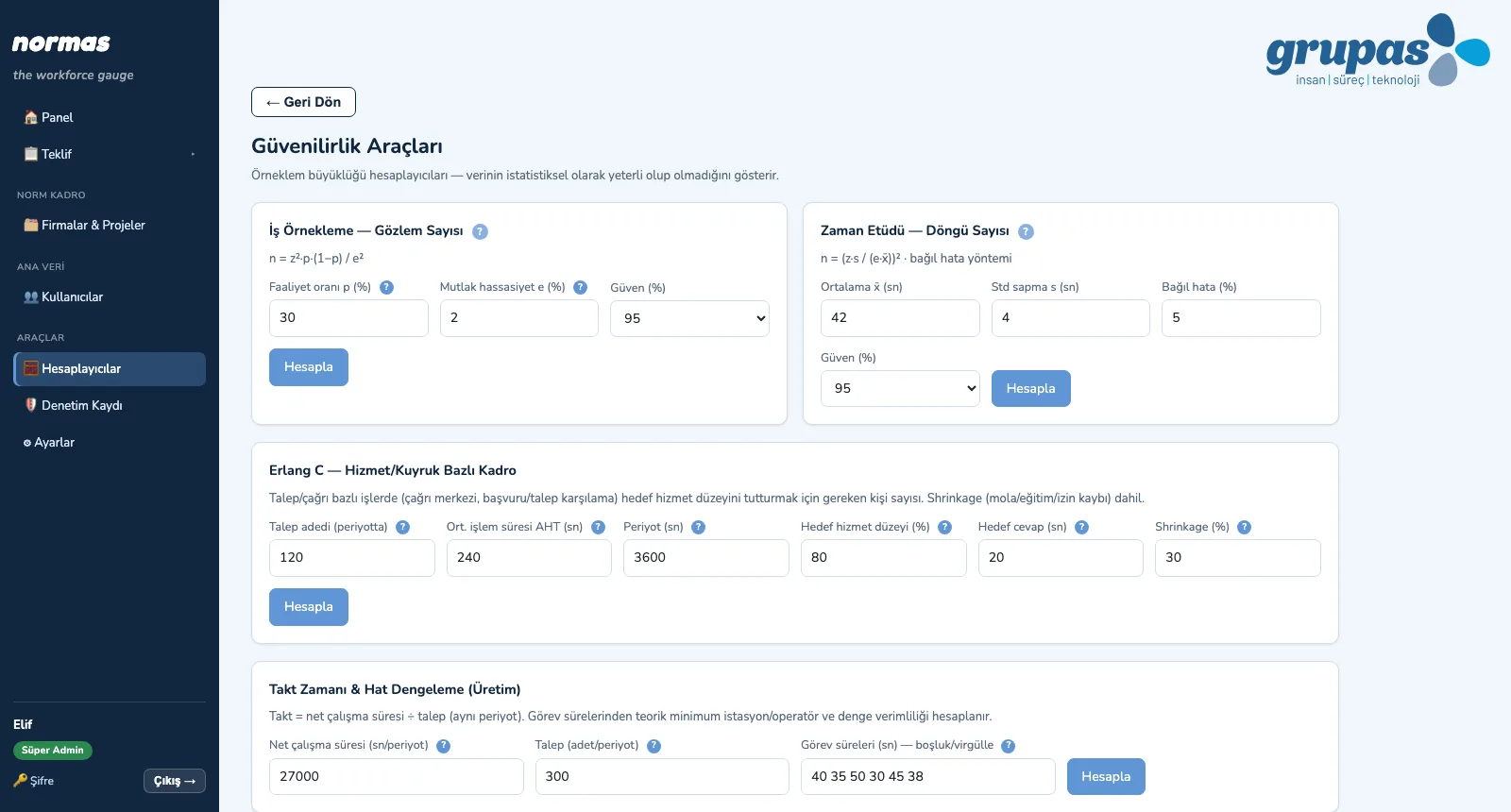Click help icon next to Zaman Etüdü title
The height and width of the screenshot is (812, 1511).
[1026, 231]
